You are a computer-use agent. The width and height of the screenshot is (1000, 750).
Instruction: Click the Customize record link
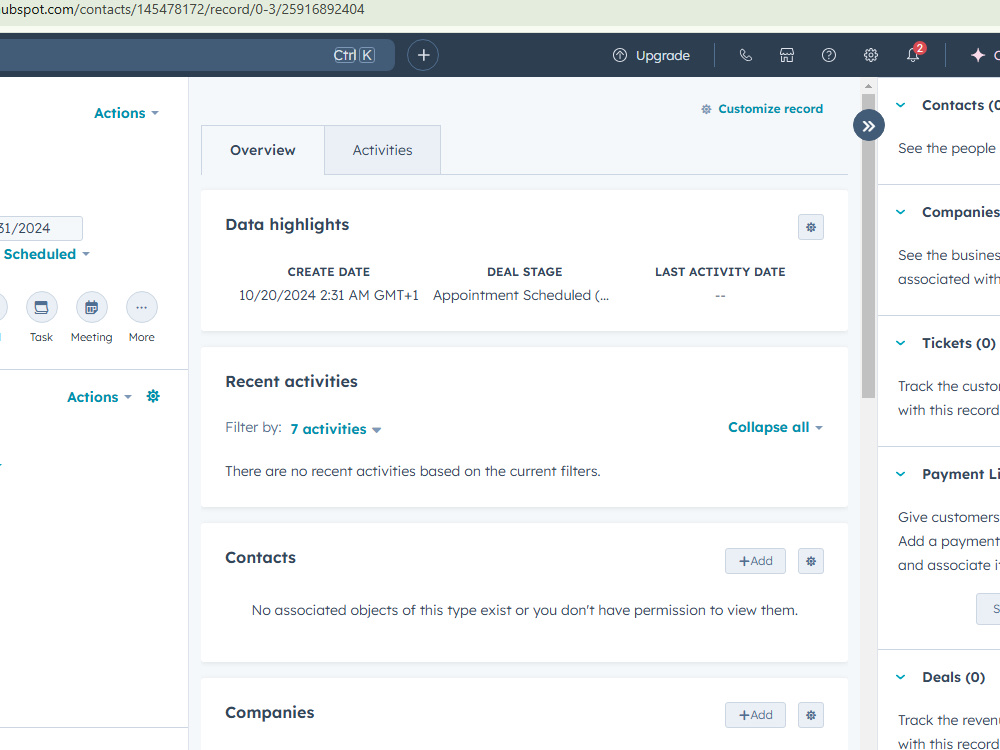pyautogui.click(x=762, y=109)
